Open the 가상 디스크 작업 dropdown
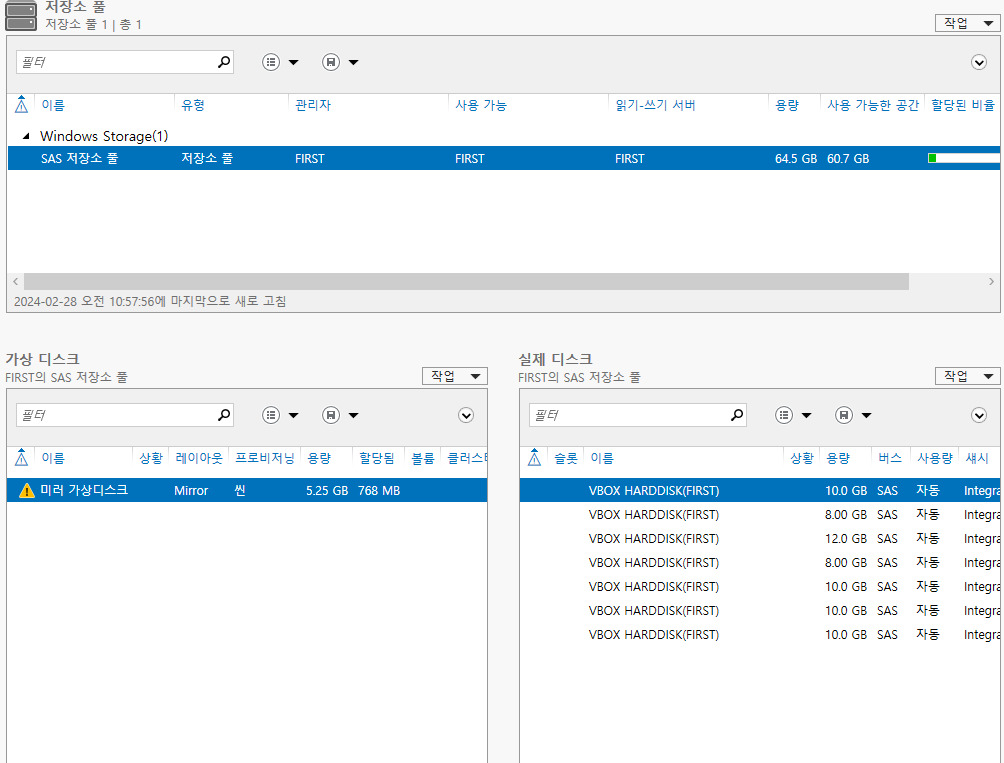Image resolution: width=1004 pixels, height=763 pixels. click(x=455, y=376)
